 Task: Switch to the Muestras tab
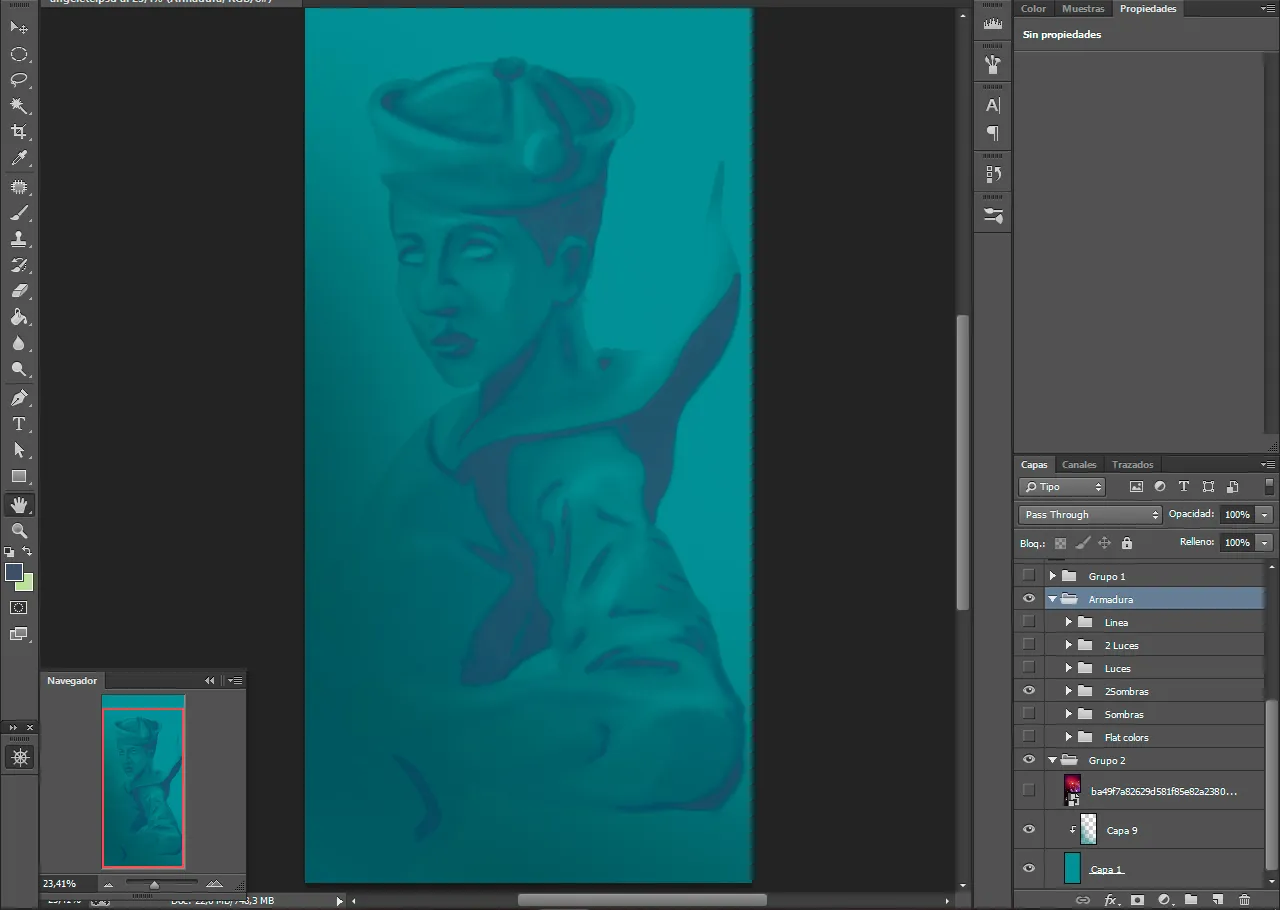[x=1083, y=8]
